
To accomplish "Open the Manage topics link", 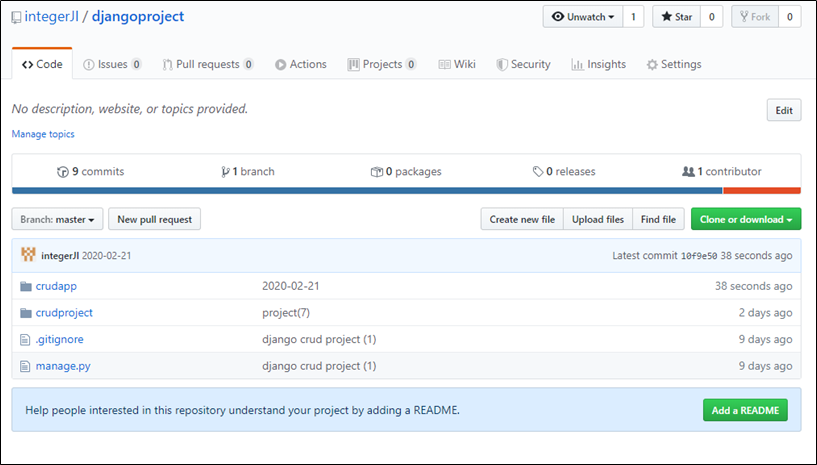I will 43,134.
